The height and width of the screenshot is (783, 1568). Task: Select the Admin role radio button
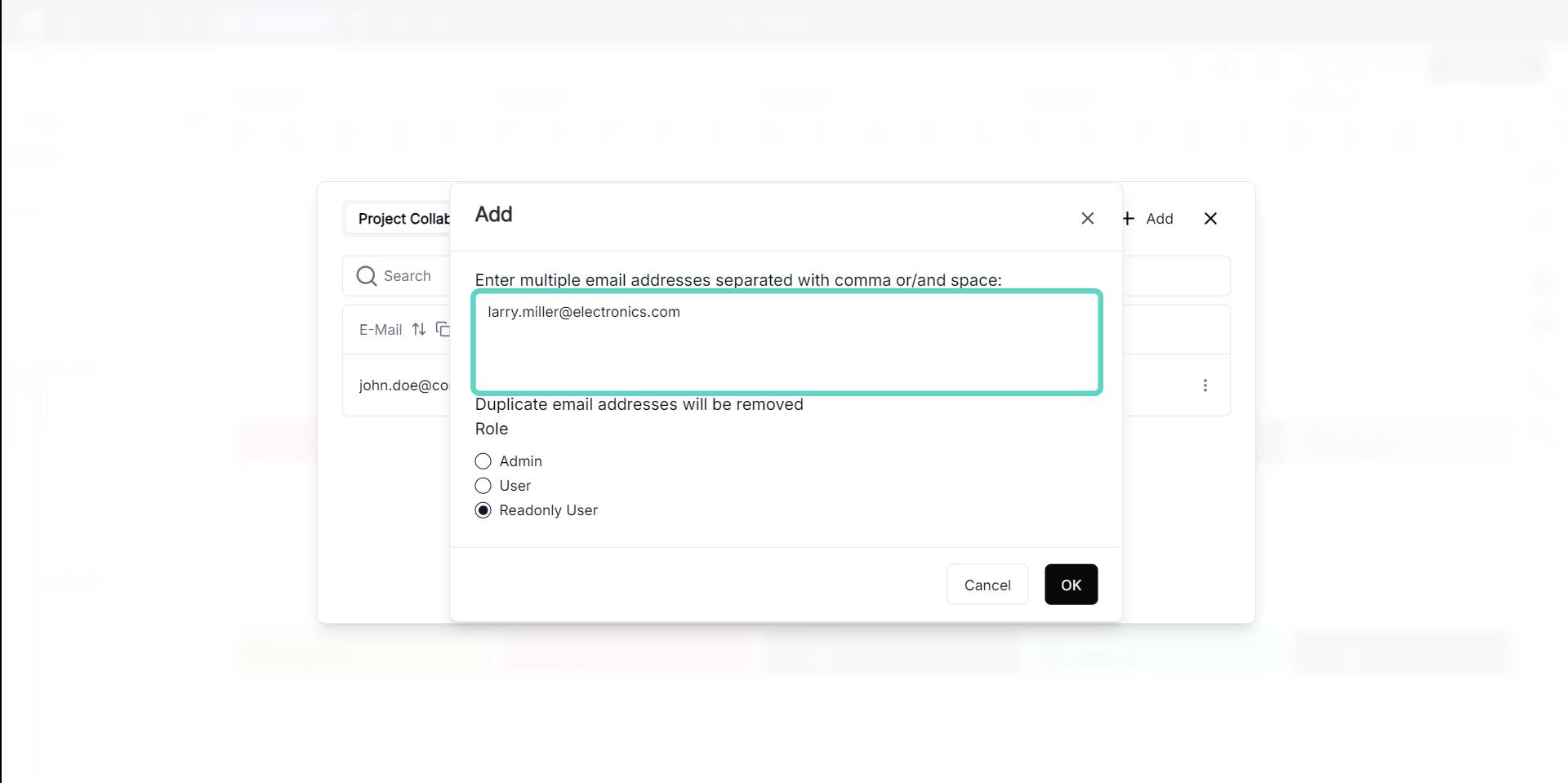(483, 461)
